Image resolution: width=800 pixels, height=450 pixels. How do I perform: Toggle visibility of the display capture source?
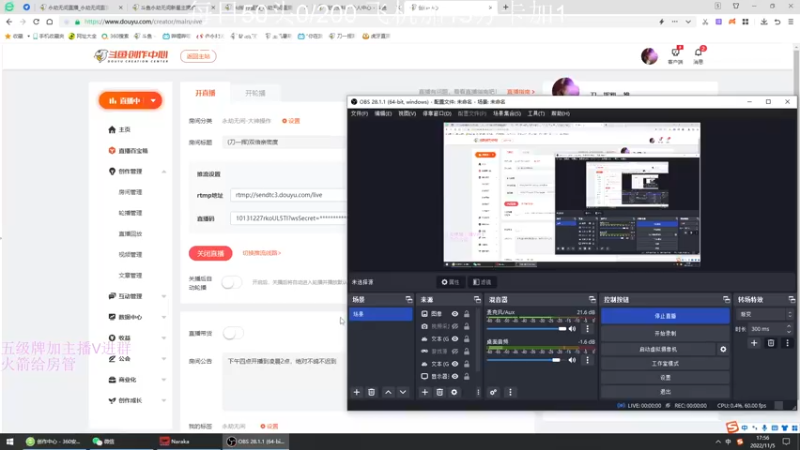click(455, 376)
